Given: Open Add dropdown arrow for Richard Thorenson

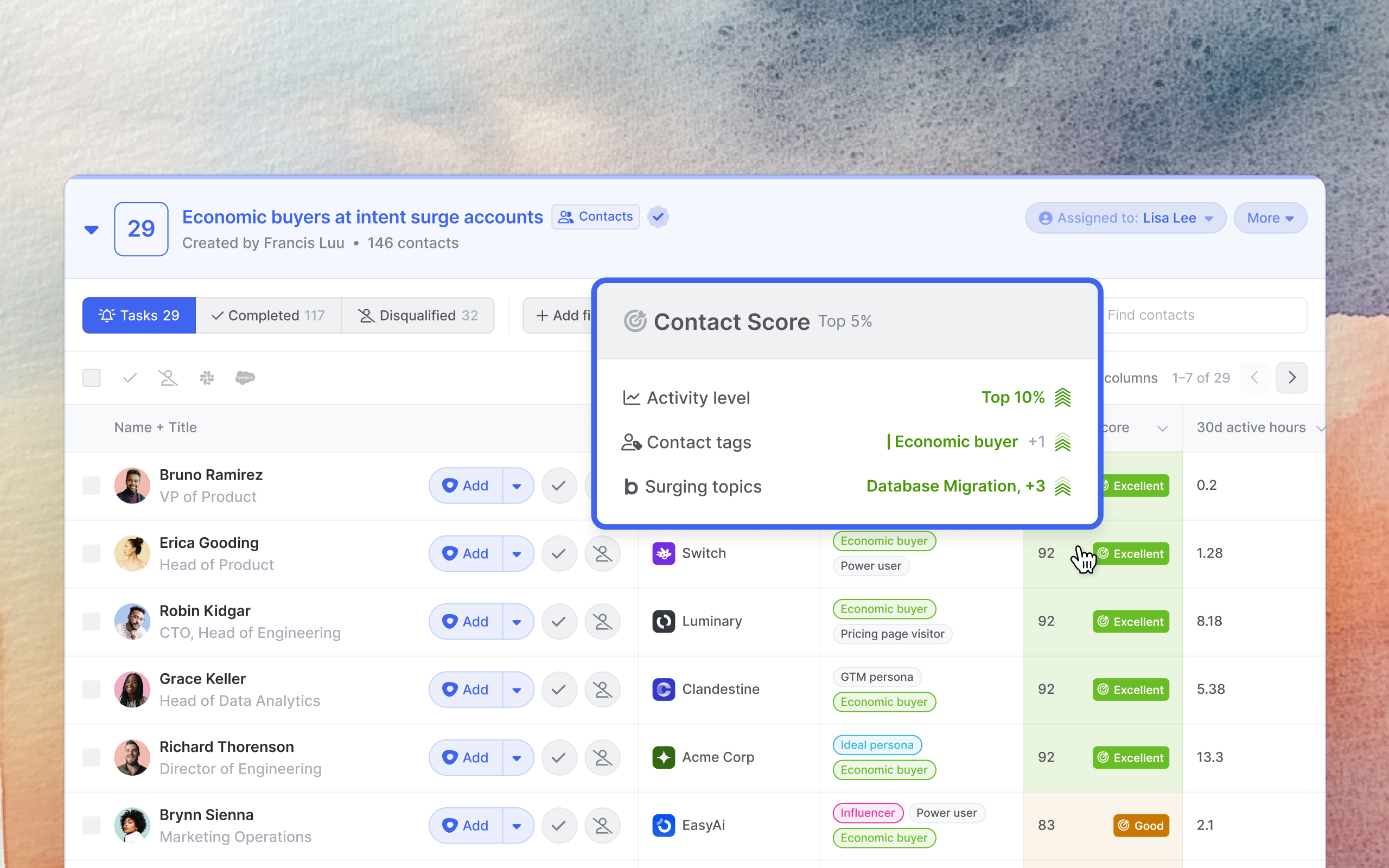Looking at the screenshot, I should coord(517,758).
